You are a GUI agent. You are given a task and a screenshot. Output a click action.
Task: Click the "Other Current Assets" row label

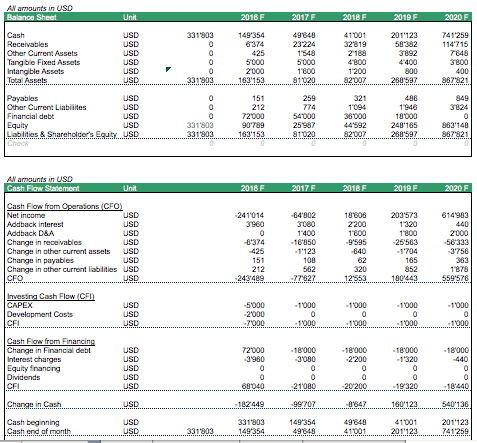click(x=42, y=53)
